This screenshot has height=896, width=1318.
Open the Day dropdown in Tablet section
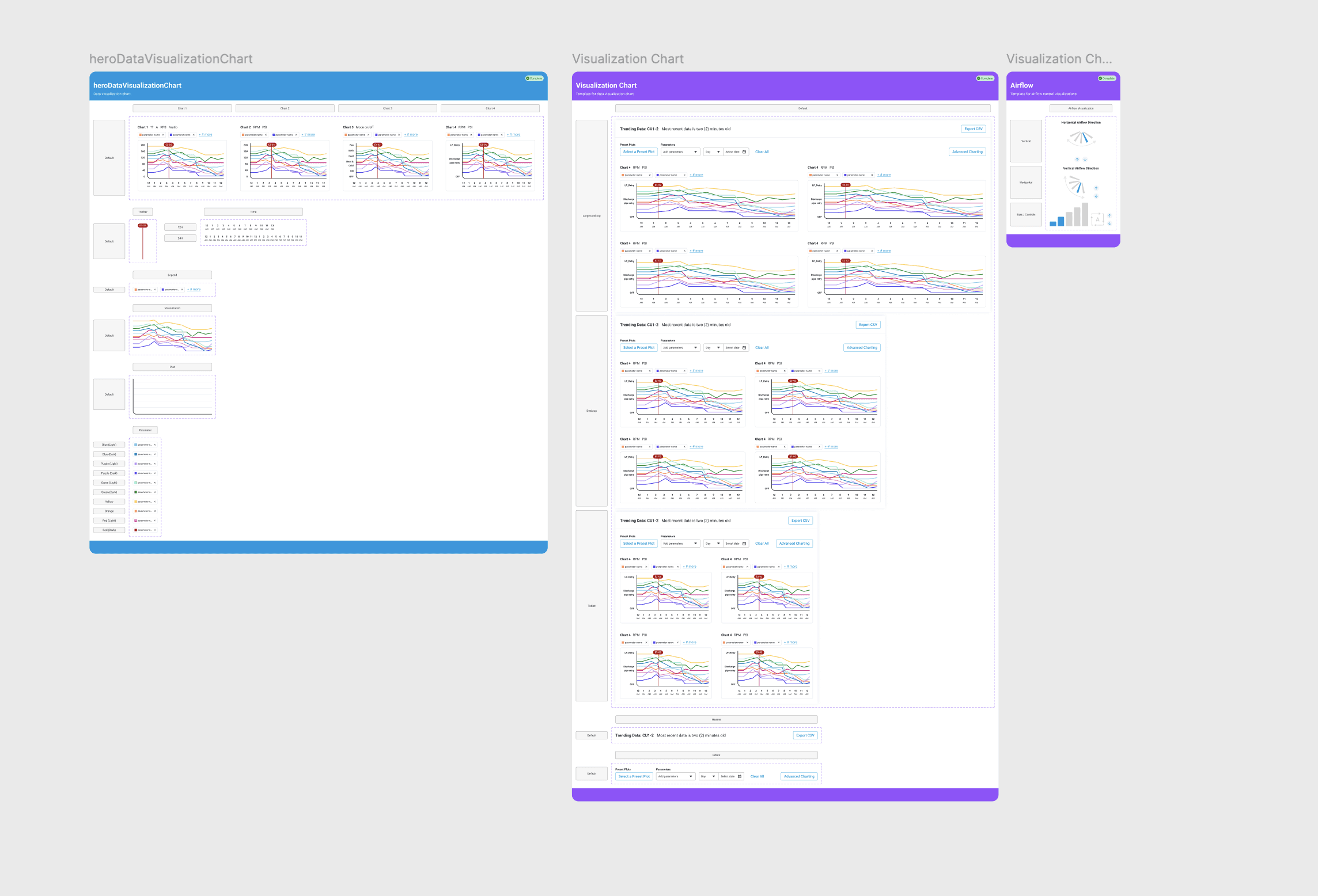[x=713, y=544]
